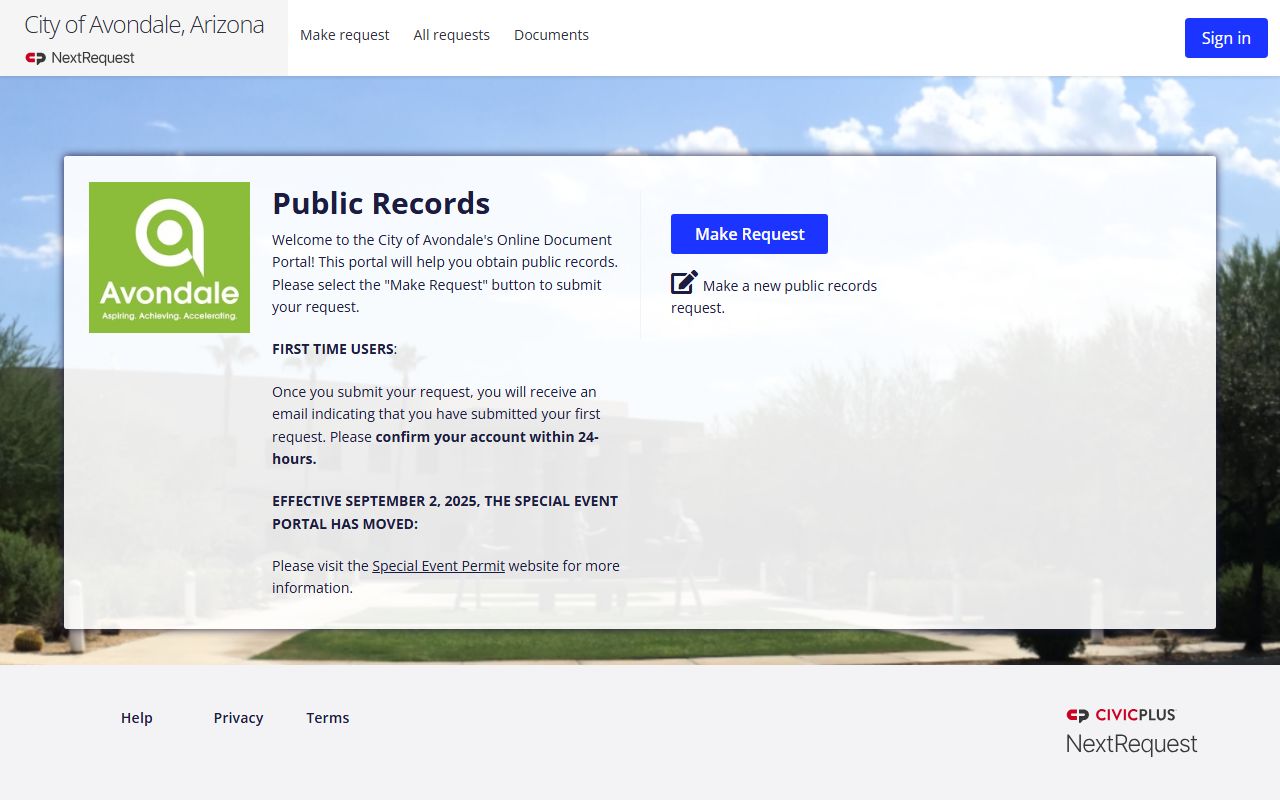The image size is (1280, 800).
Task: Click the 'confirm your account within 24-hours' text
Action: (436, 448)
